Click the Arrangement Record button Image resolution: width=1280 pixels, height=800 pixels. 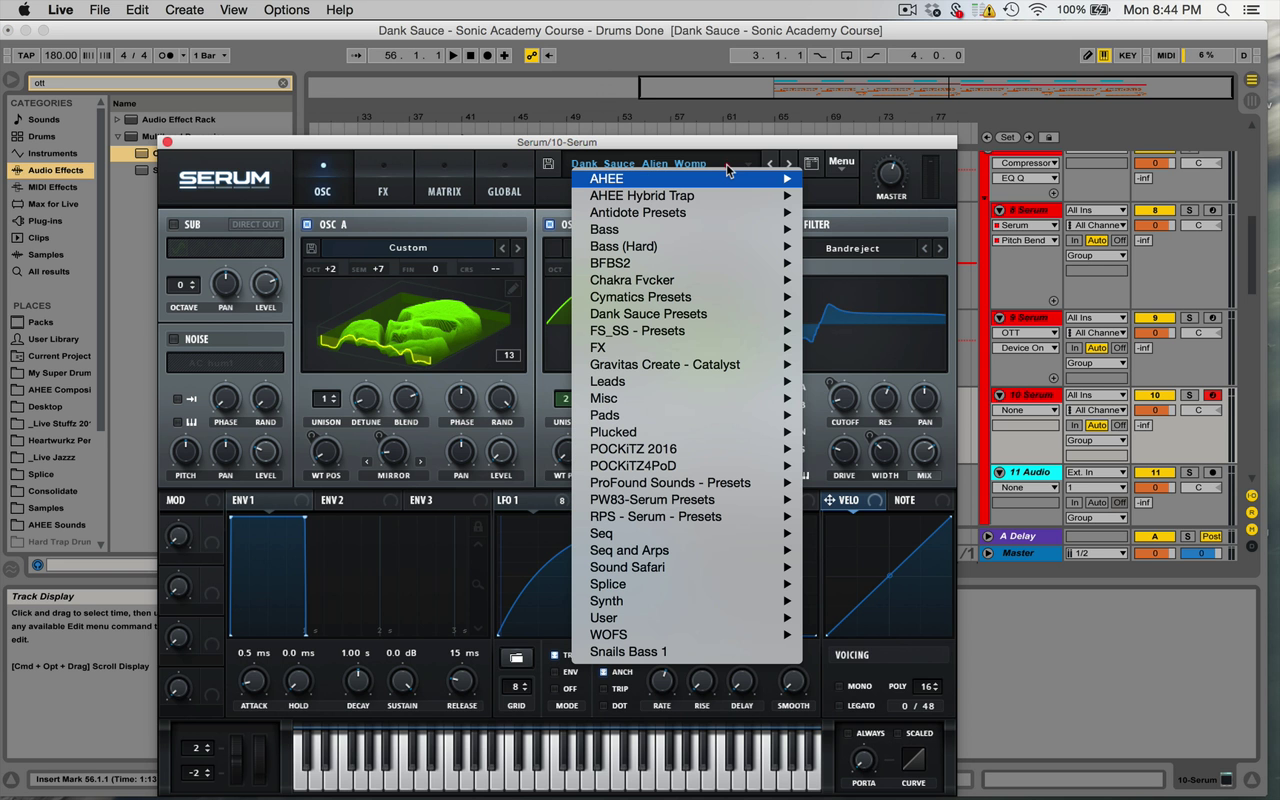click(487, 56)
